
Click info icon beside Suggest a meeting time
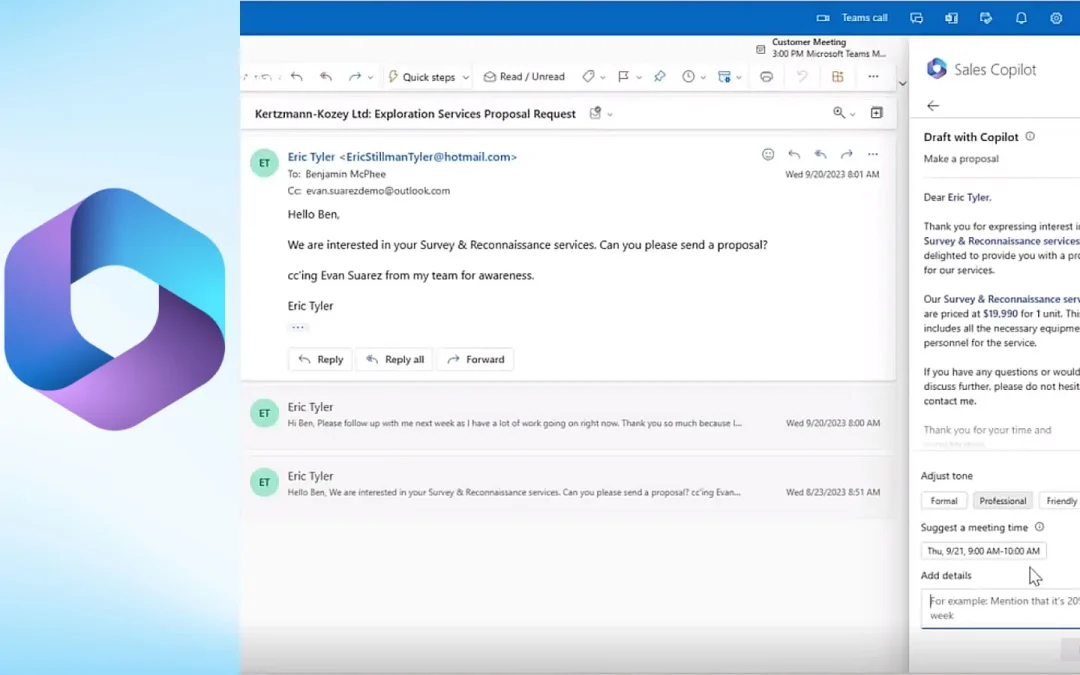(x=1039, y=527)
